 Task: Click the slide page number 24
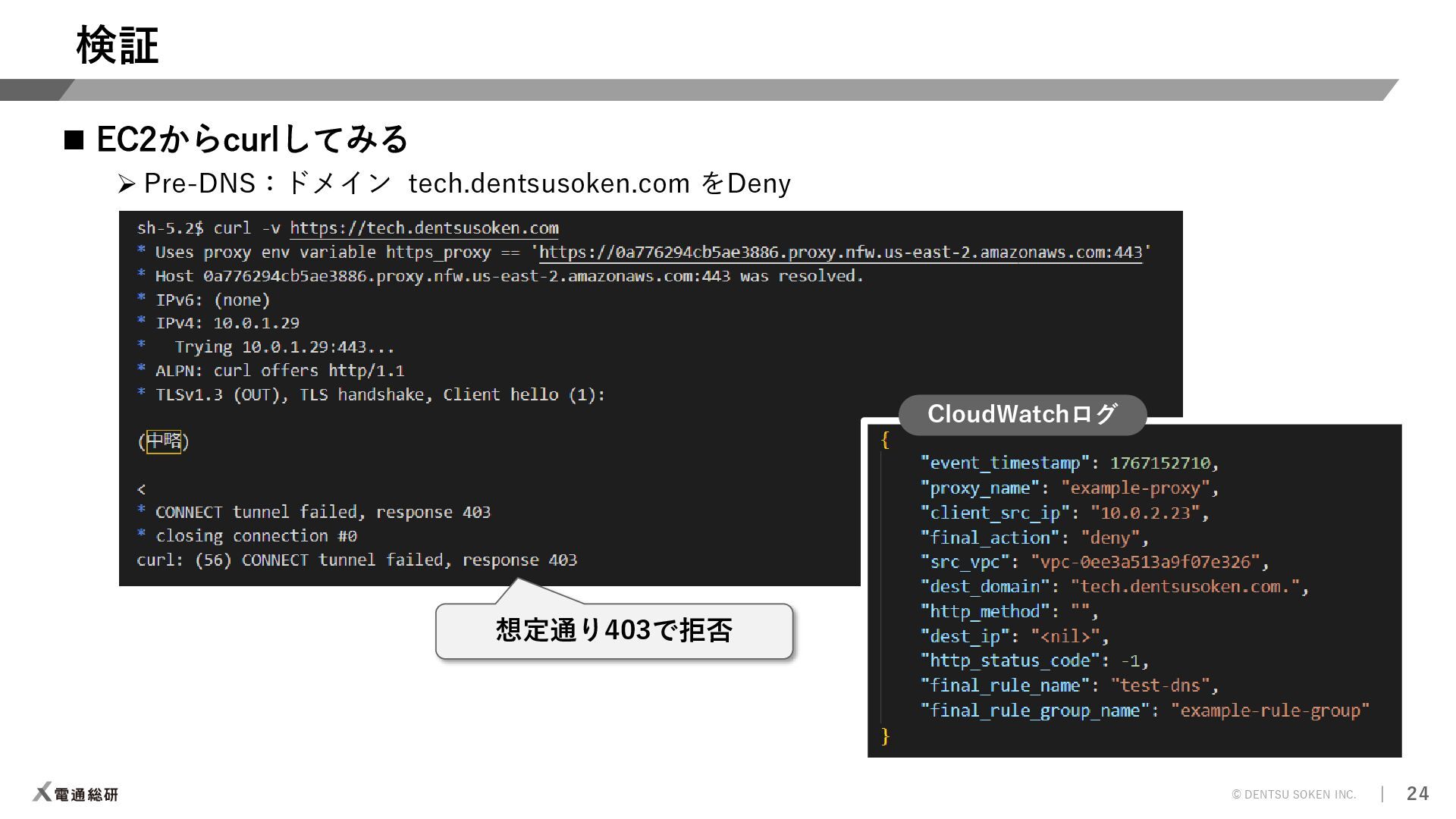pyautogui.click(x=1417, y=793)
